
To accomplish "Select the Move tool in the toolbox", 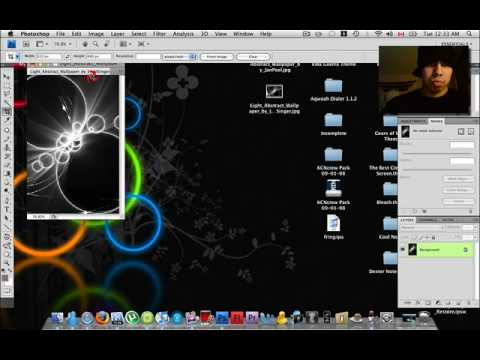I will [7, 77].
